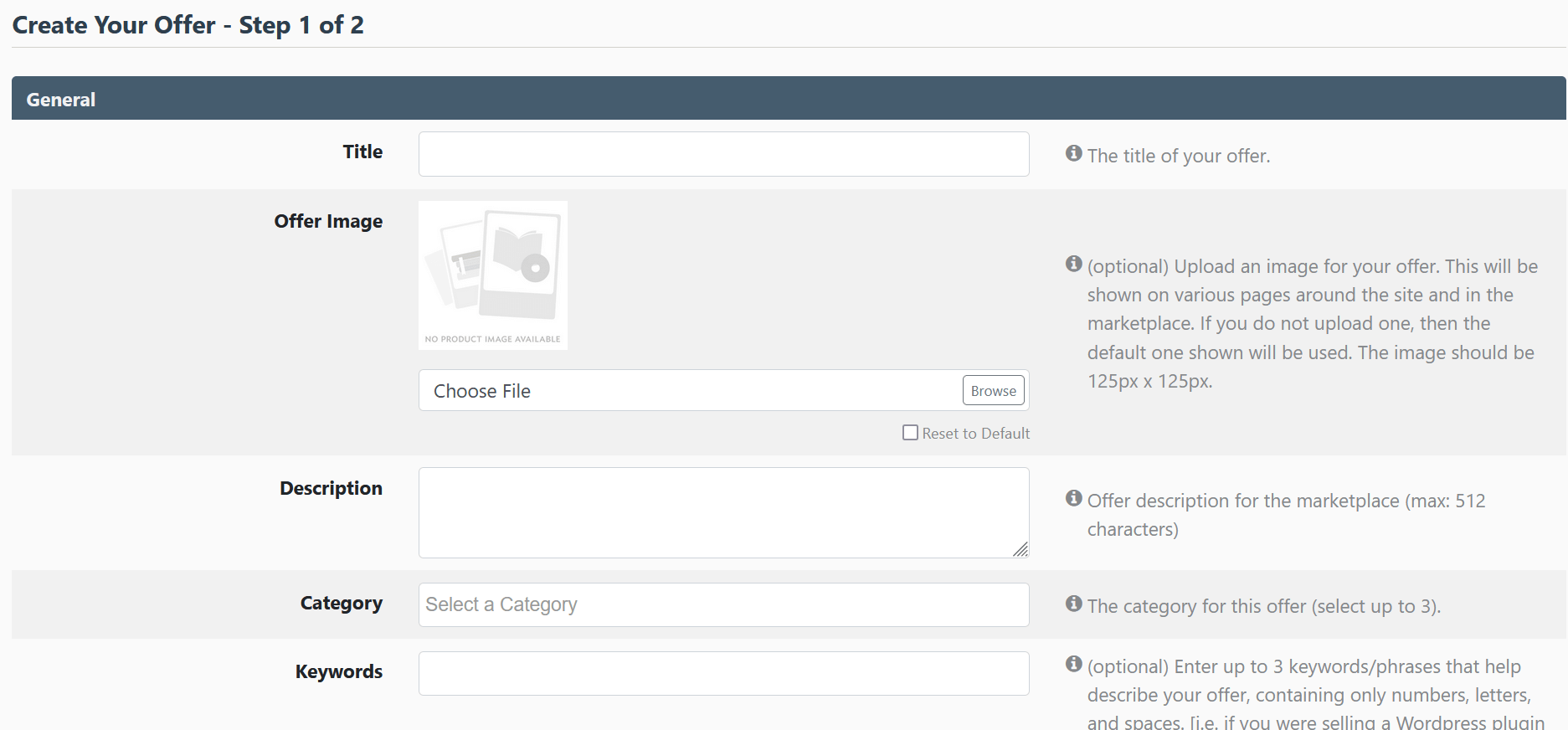Click the Title field label
1568x730 pixels.
tap(362, 152)
